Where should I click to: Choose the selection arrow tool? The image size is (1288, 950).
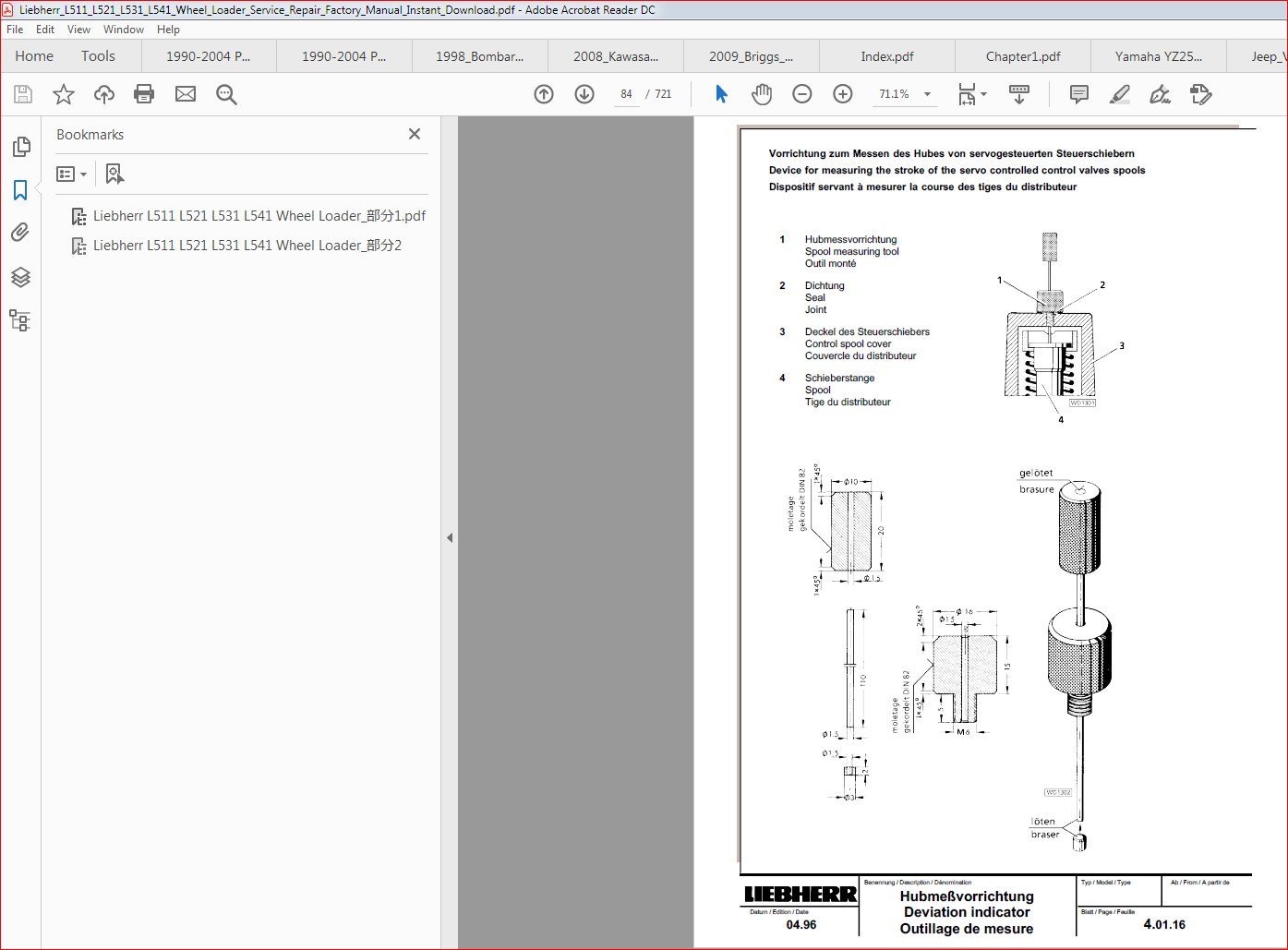pyautogui.click(x=721, y=94)
